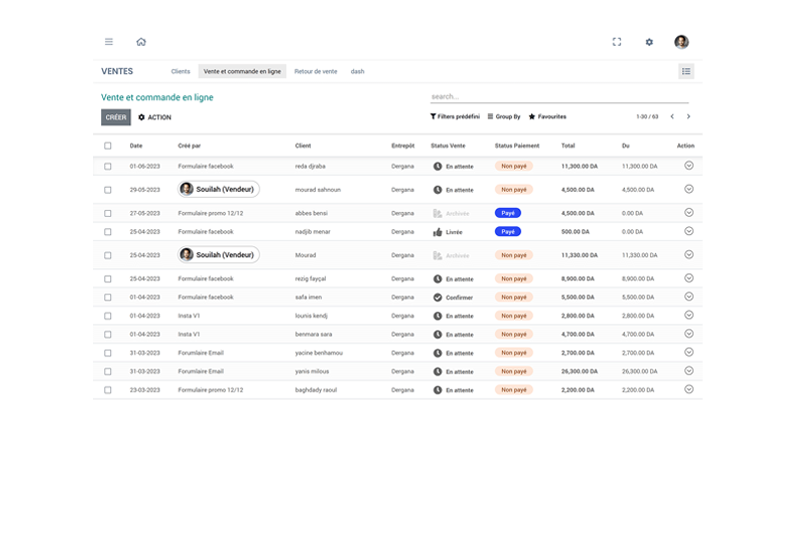
Task: Toggle fullscreen mode icon
Action: pos(617,42)
